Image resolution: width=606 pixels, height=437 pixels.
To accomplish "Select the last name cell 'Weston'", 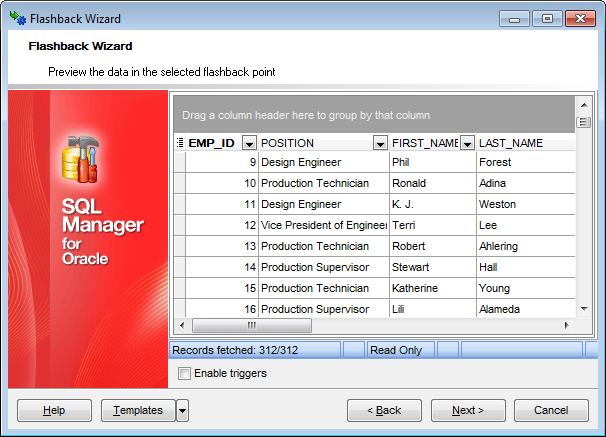I will click(x=526, y=204).
